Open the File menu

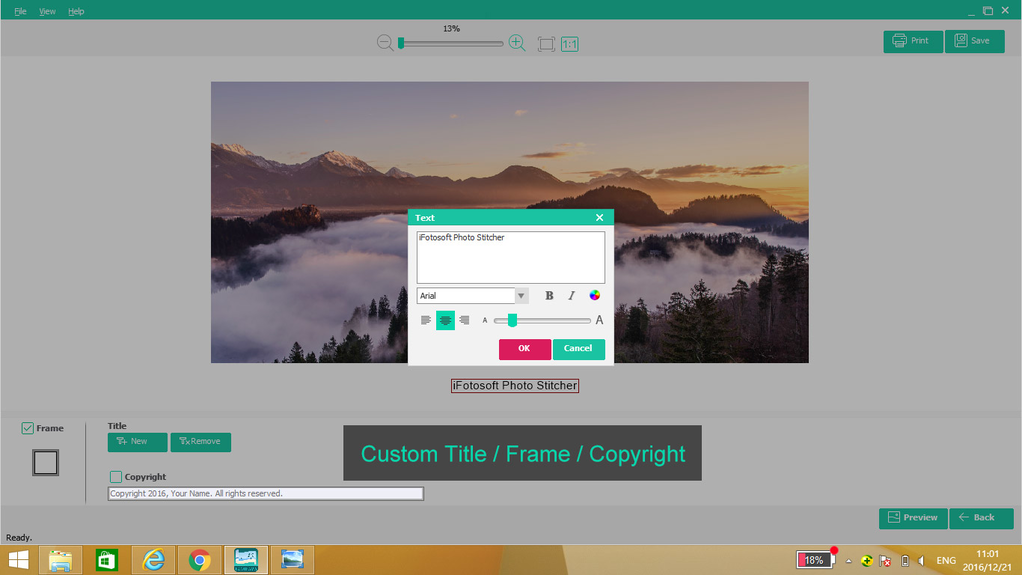(20, 11)
